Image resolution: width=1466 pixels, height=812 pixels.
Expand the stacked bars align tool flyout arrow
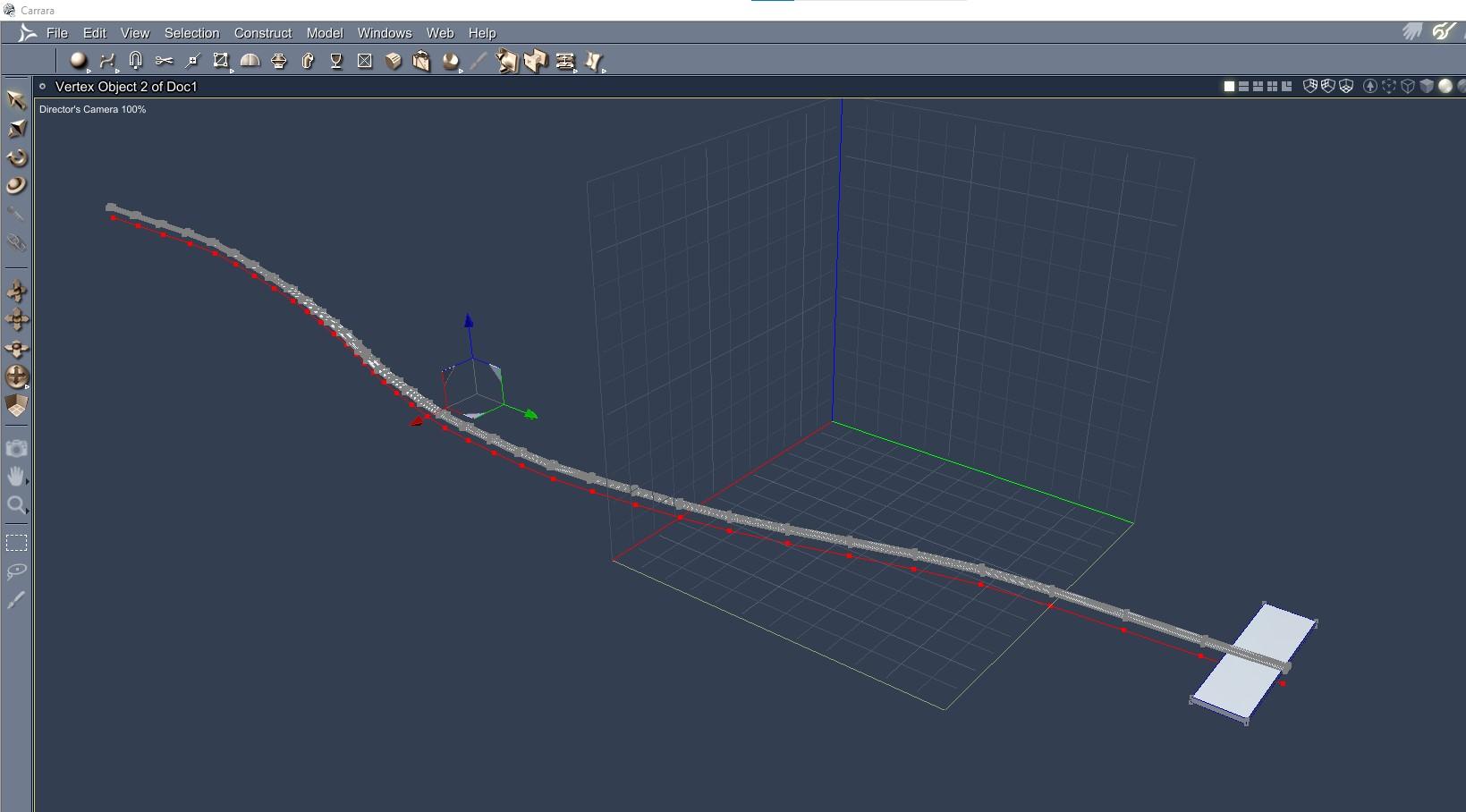pos(576,70)
